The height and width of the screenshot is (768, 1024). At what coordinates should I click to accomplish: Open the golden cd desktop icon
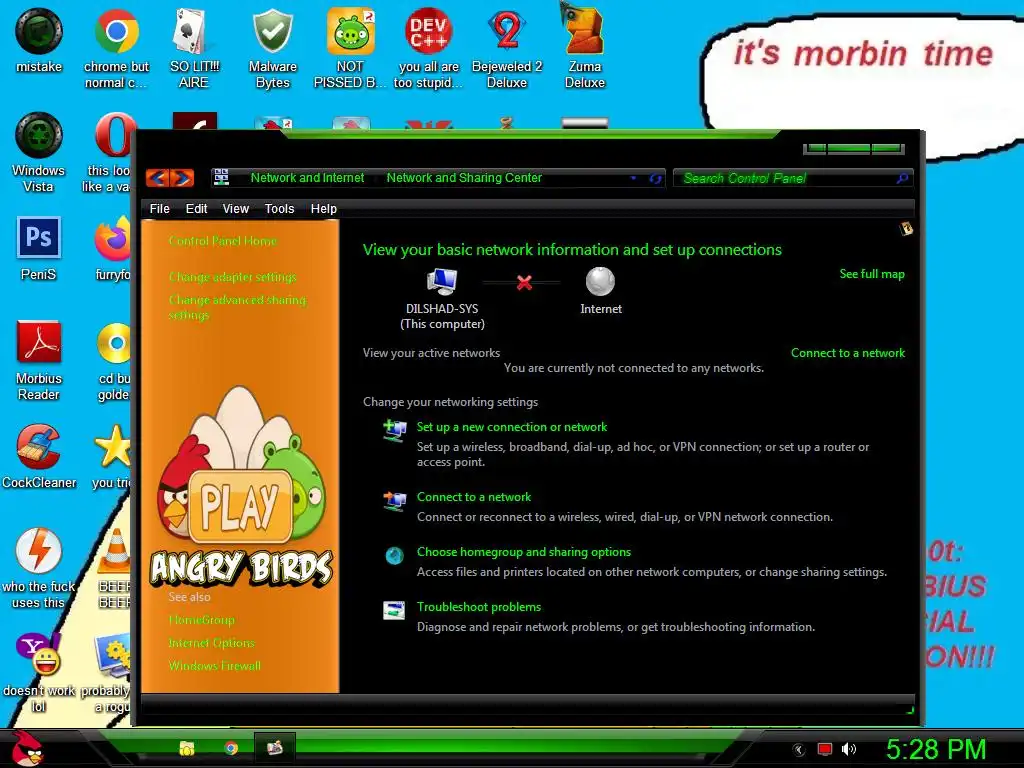click(114, 360)
